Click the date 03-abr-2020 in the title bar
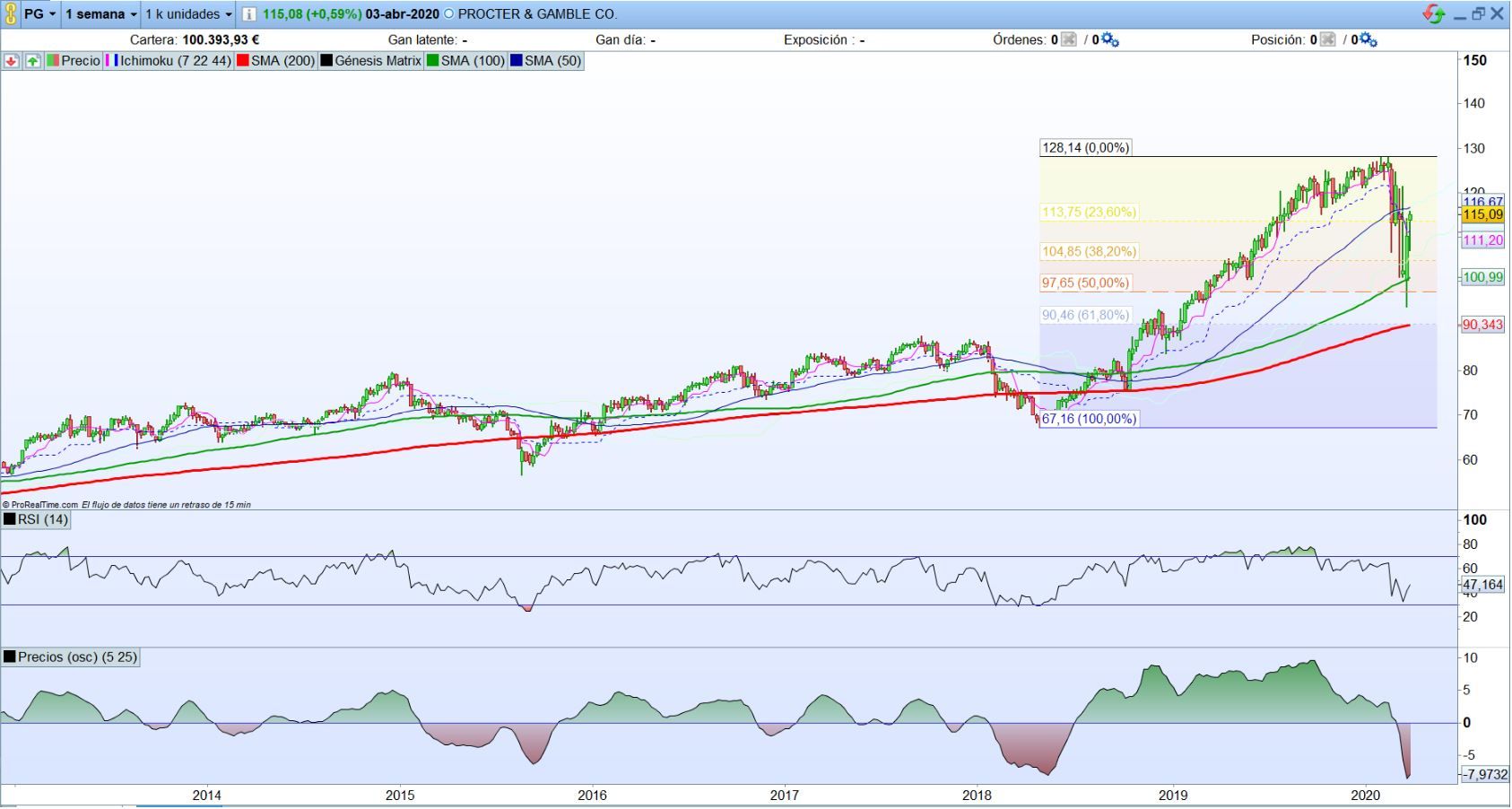 pos(403,14)
